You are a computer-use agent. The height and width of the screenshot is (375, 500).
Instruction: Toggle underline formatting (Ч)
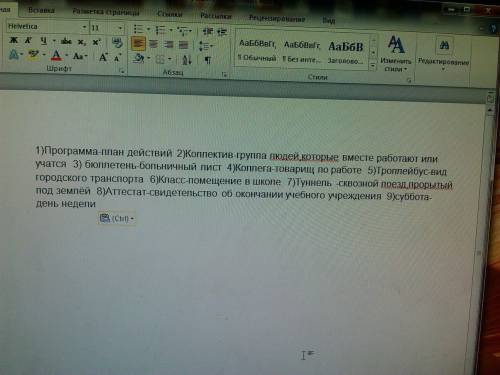tap(43, 41)
